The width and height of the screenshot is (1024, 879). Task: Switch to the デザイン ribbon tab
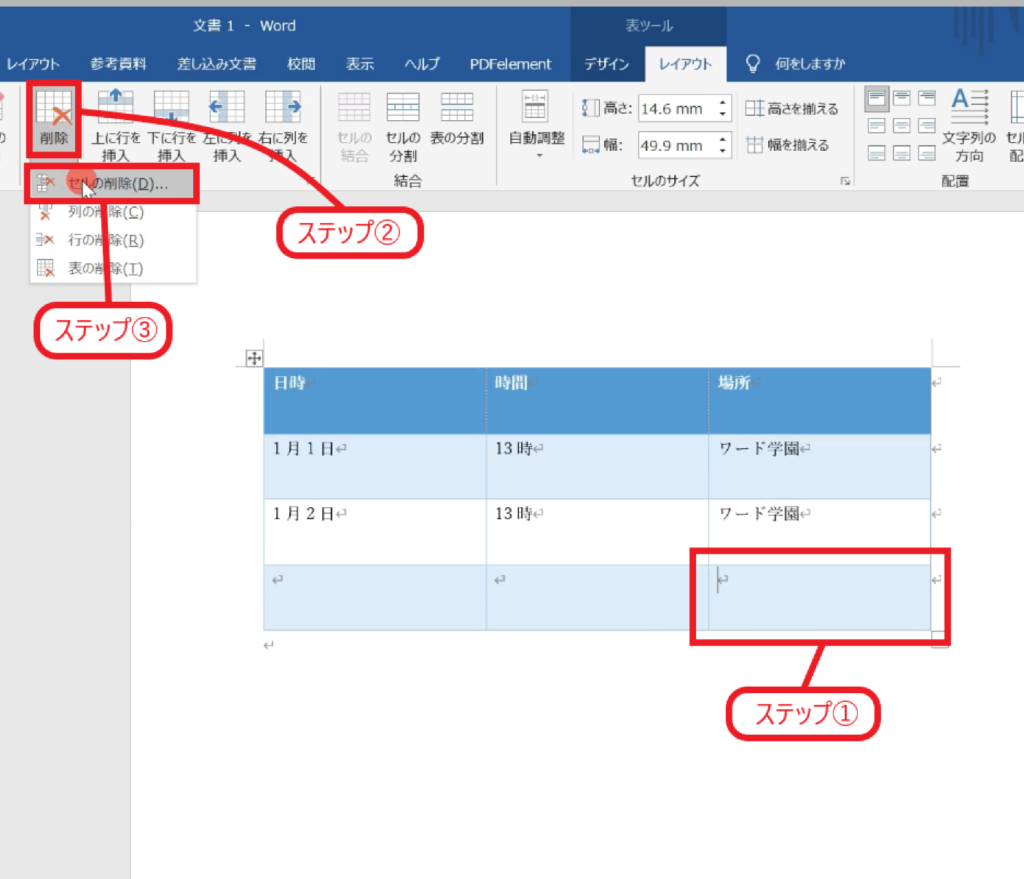pyautogui.click(x=607, y=64)
